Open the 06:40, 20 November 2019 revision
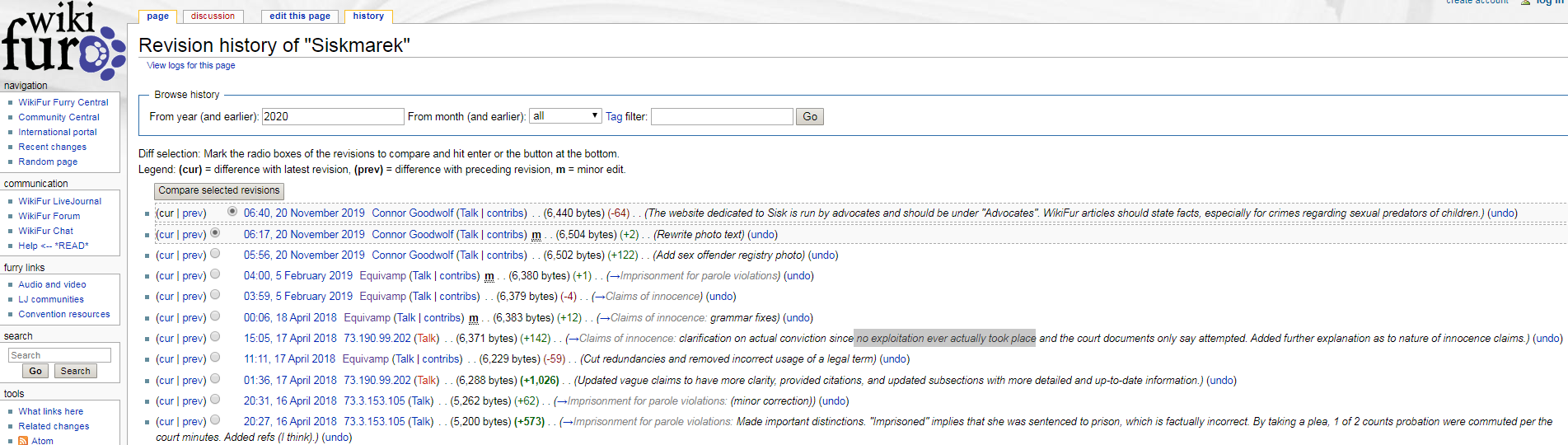Image resolution: width=1568 pixels, height=445 pixels. pyautogui.click(x=304, y=213)
